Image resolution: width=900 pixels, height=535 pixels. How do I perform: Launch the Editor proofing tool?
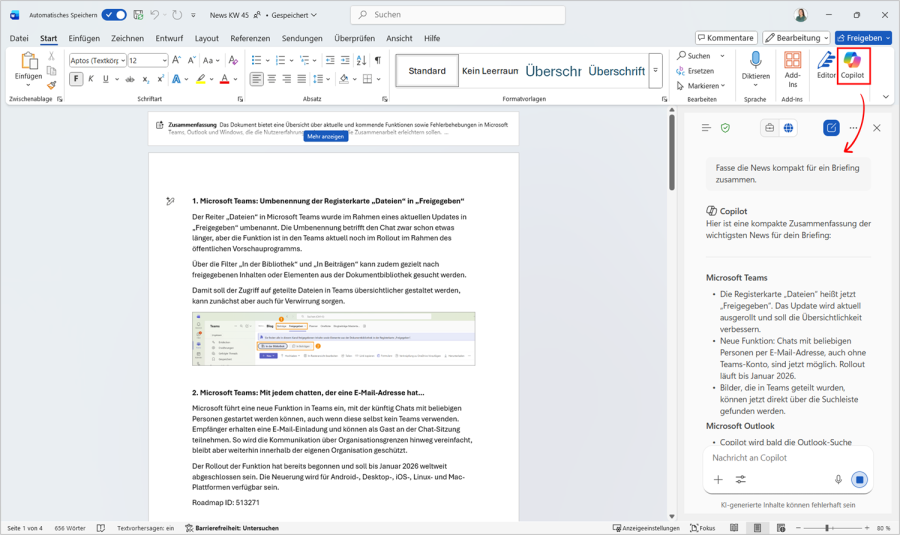tap(826, 65)
